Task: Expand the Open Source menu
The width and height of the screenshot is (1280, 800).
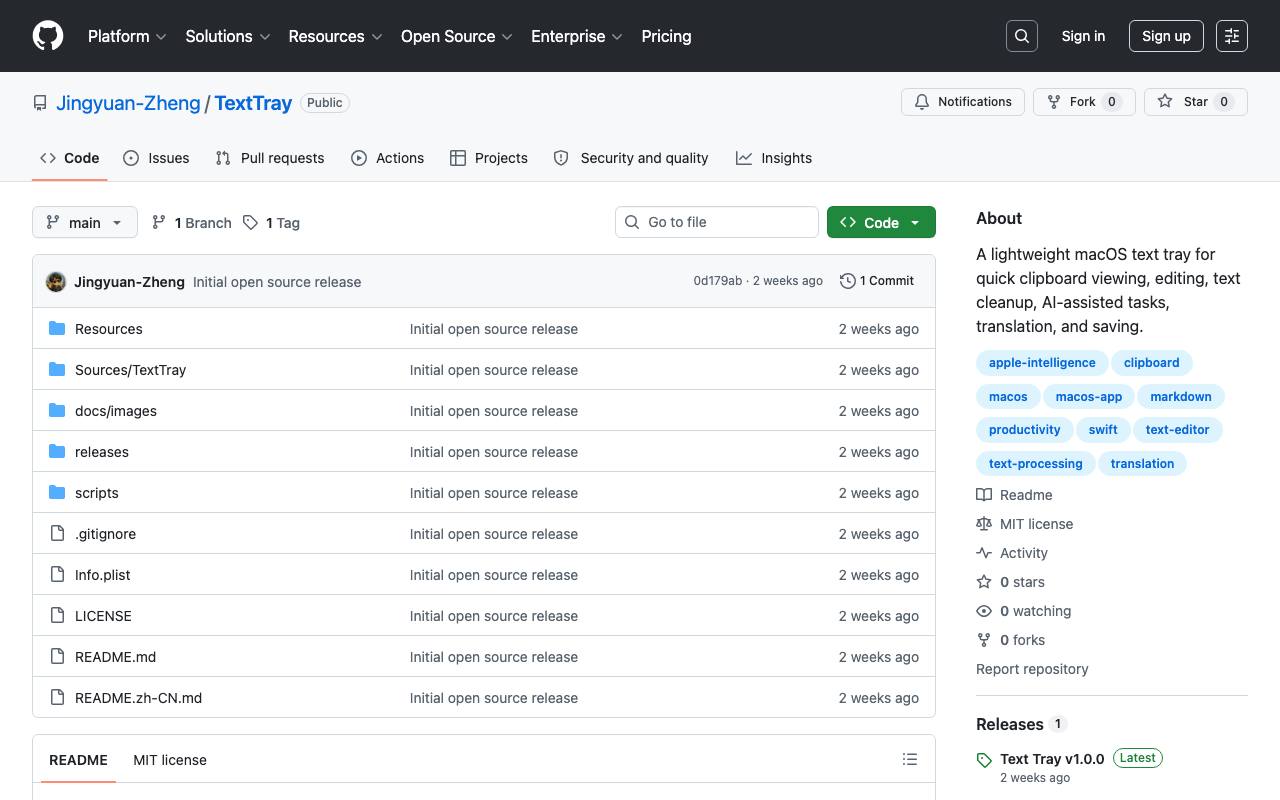Action: coord(457,36)
